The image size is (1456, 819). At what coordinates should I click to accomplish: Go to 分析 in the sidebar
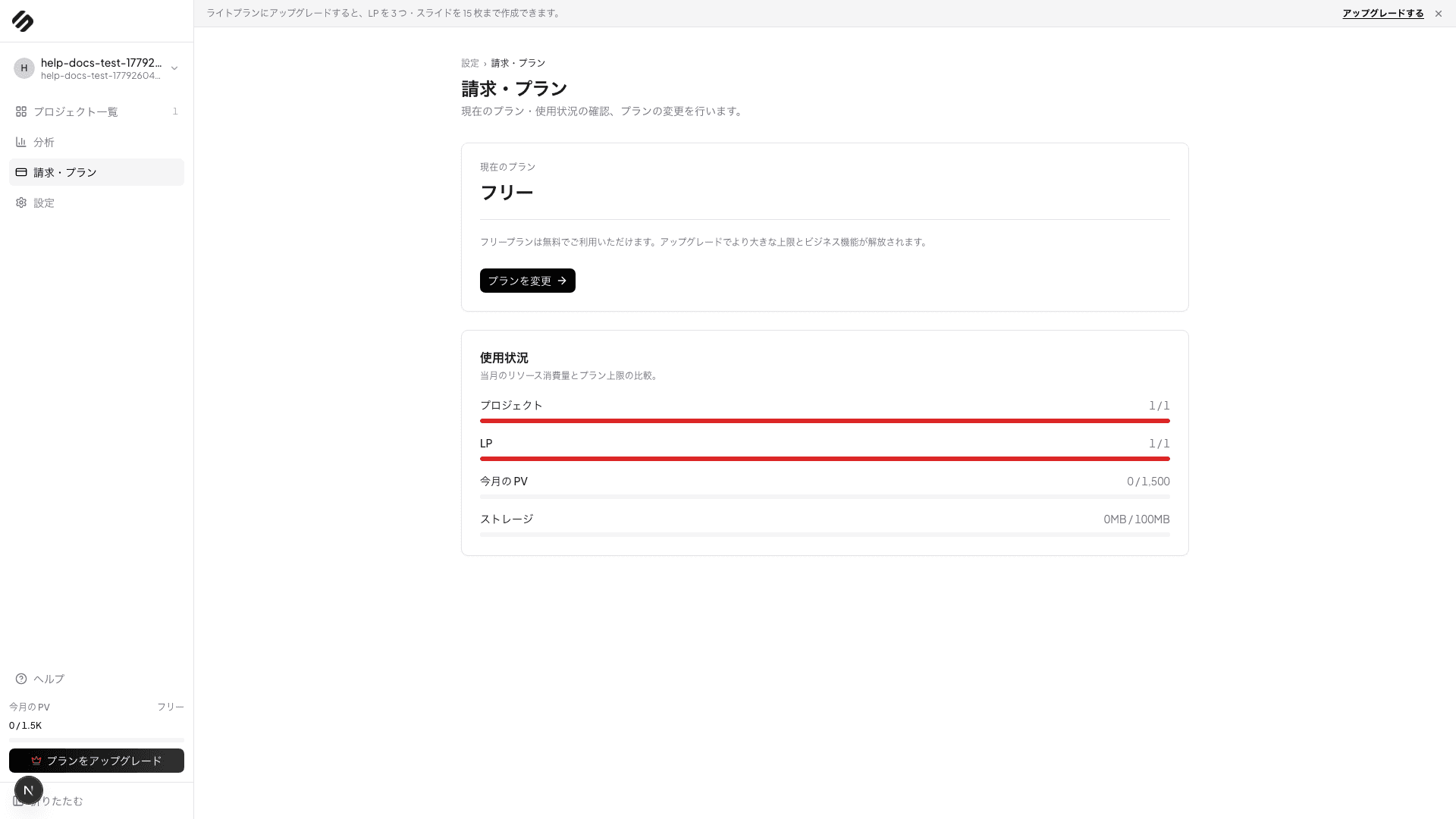(x=96, y=142)
